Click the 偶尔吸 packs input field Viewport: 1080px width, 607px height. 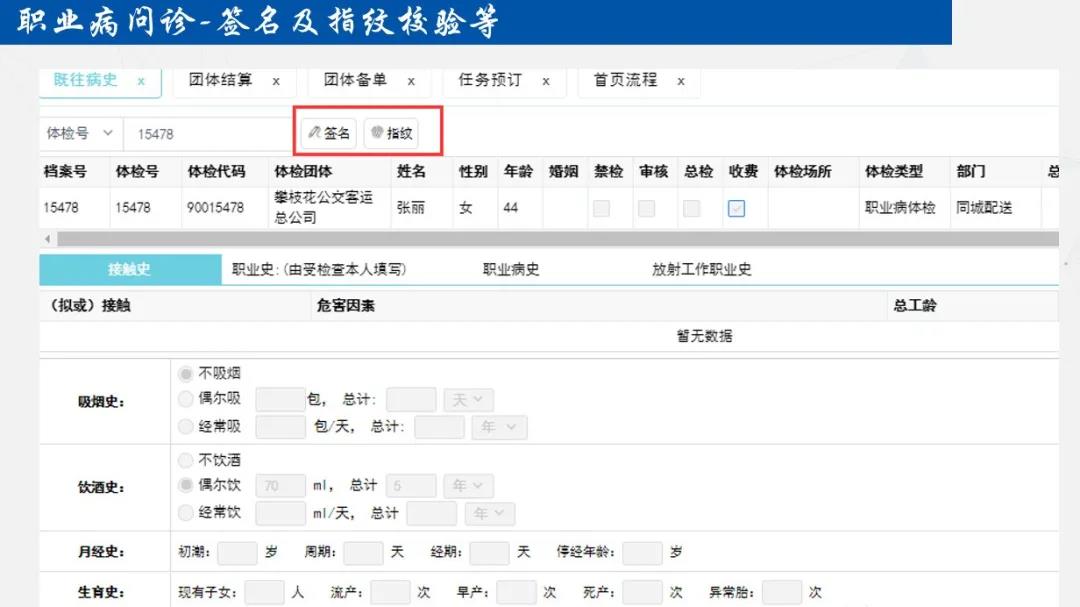click(x=280, y=400)
